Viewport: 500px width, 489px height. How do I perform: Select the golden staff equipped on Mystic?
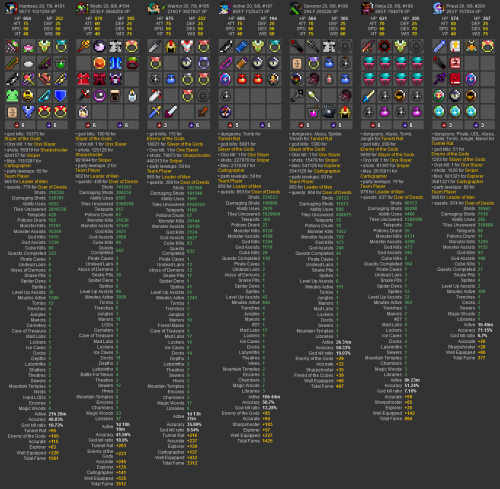(83, 47)
